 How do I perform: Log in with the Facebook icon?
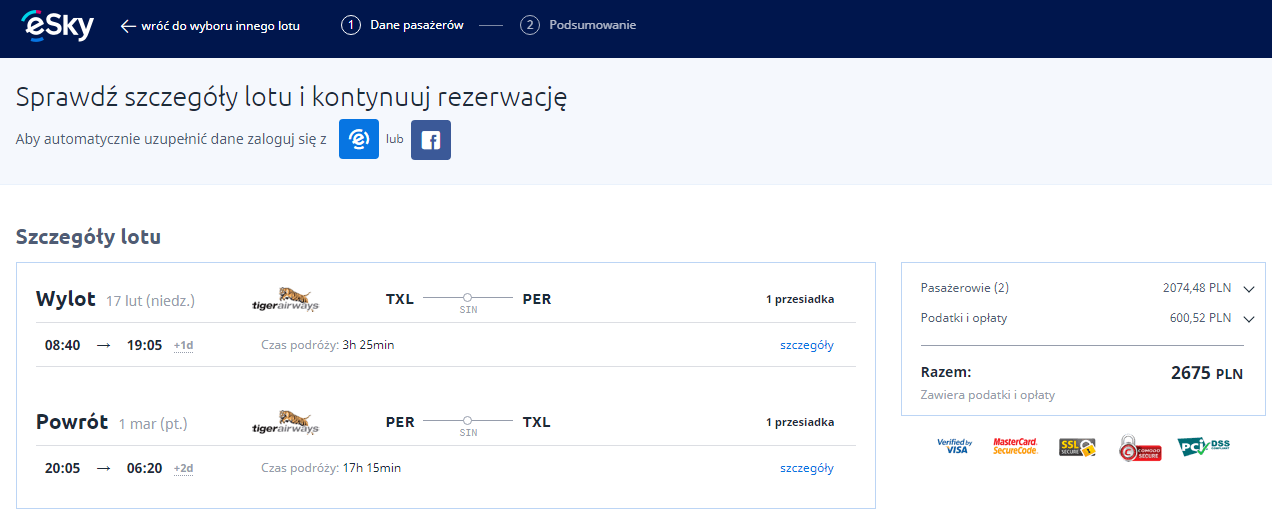pos(431,140)
